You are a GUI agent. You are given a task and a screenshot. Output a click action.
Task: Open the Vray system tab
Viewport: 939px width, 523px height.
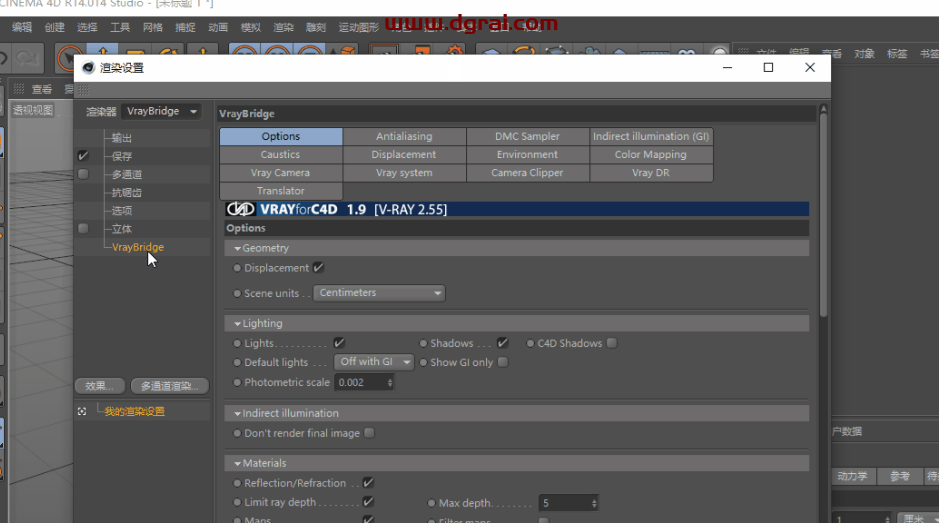404,173
